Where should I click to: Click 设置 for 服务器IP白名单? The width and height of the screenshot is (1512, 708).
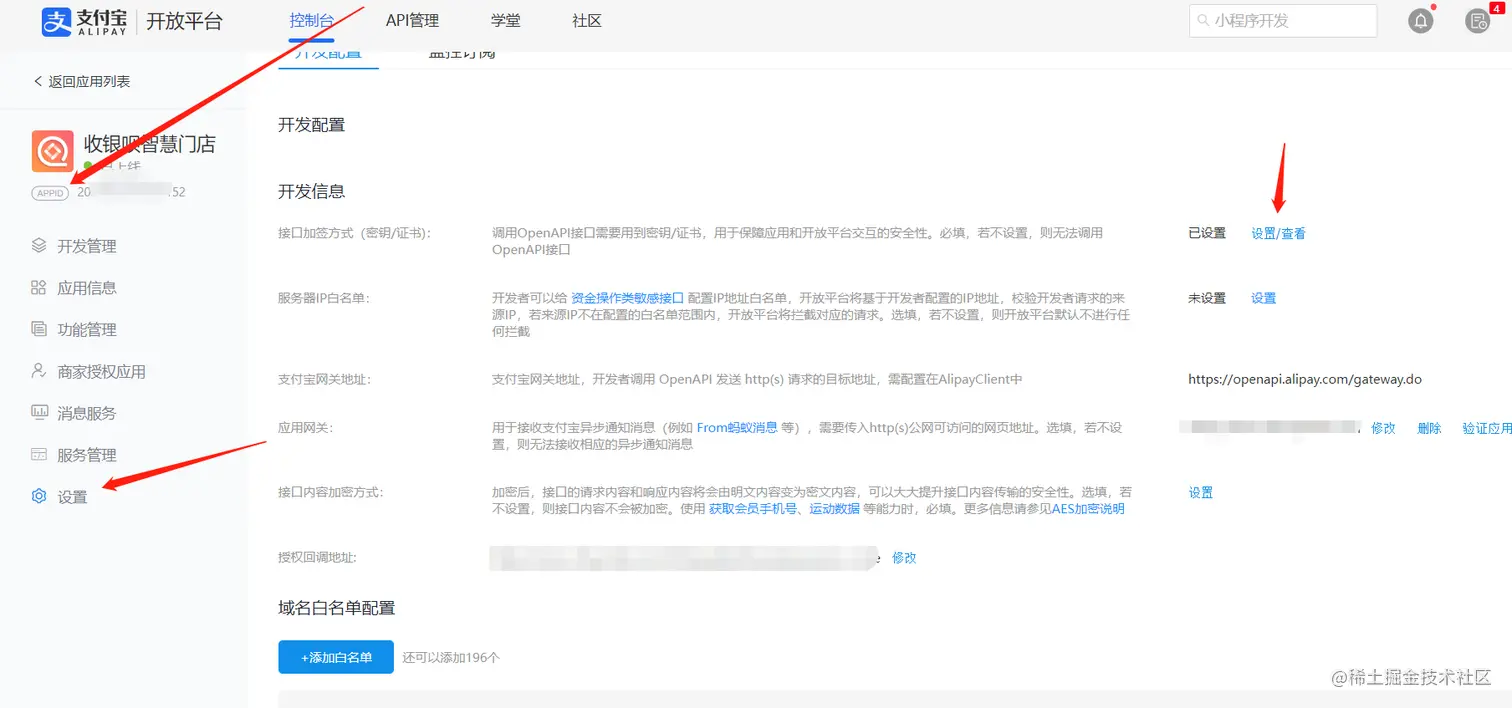1263,298
